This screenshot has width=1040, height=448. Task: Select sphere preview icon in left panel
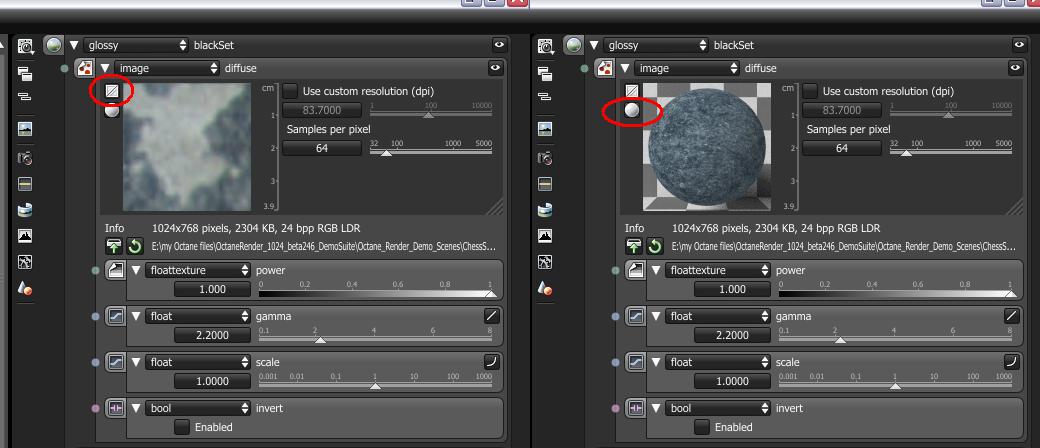[x=112, y=110]
